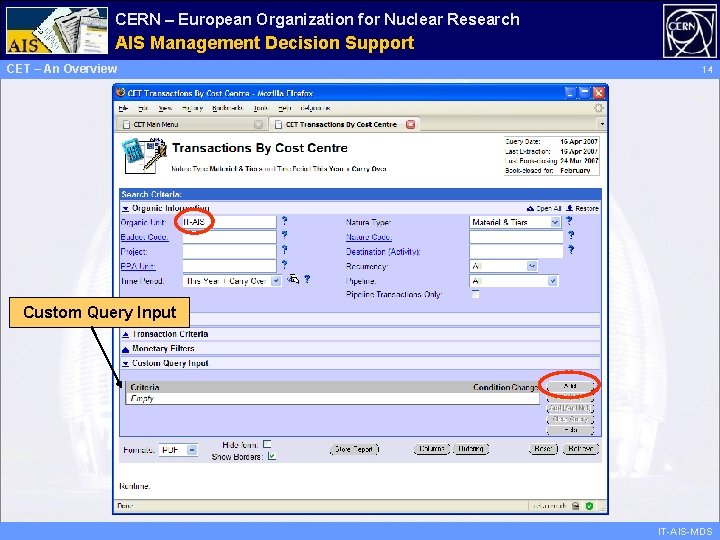Click the help icon beside Budget Code
Image resolution: width=720 pixels, height=540 pixels.
coord(285,235)
